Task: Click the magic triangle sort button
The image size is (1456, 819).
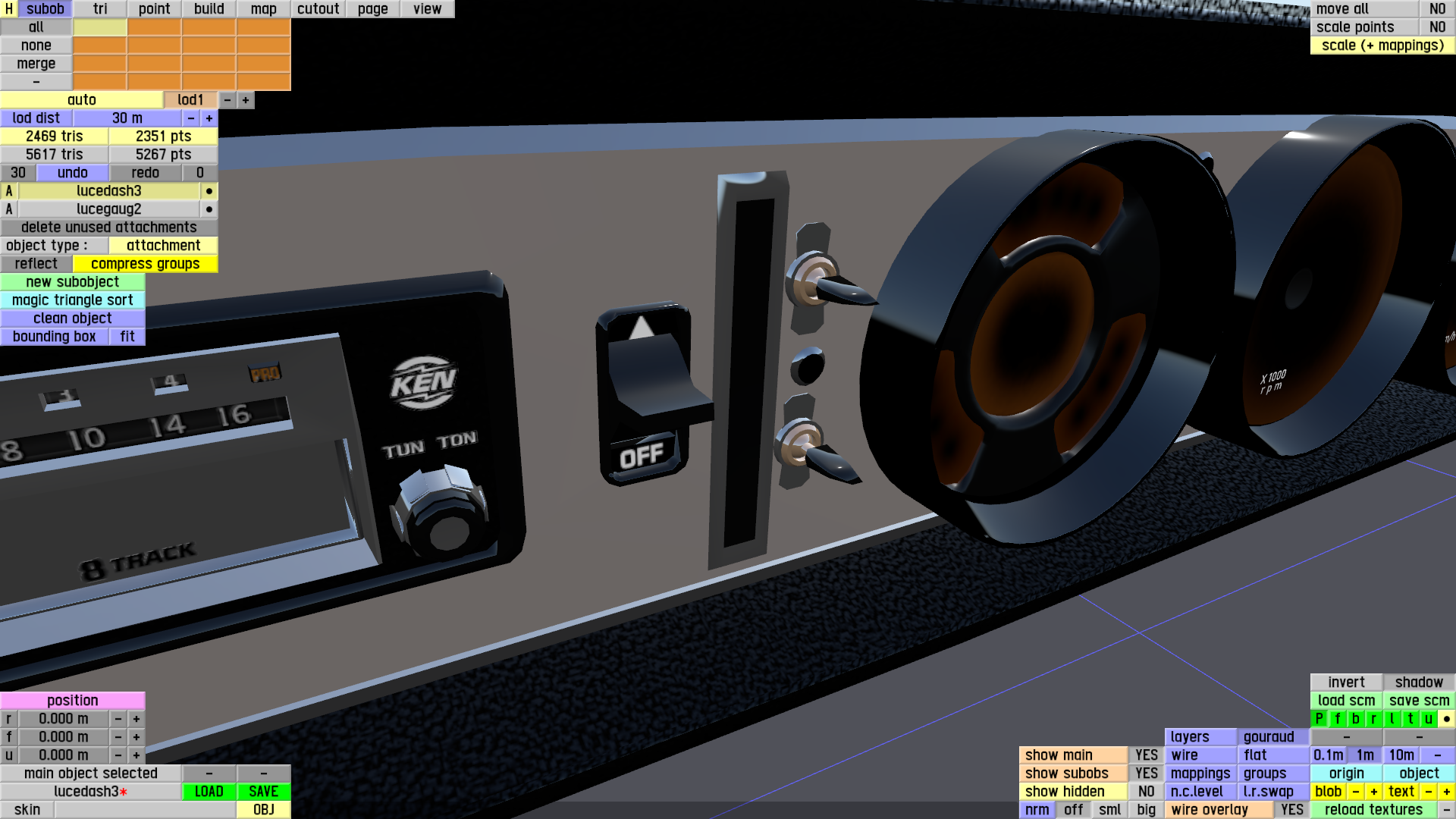Action: click(73, 300)
